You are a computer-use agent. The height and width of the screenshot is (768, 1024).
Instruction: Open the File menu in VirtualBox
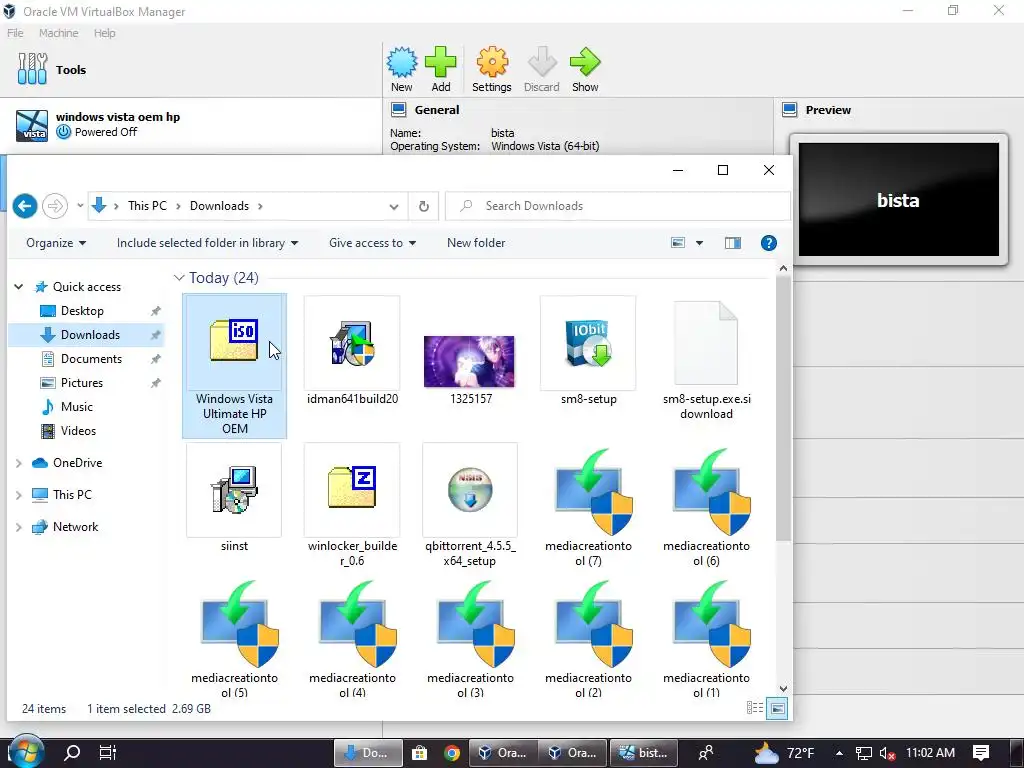point(15,33)
